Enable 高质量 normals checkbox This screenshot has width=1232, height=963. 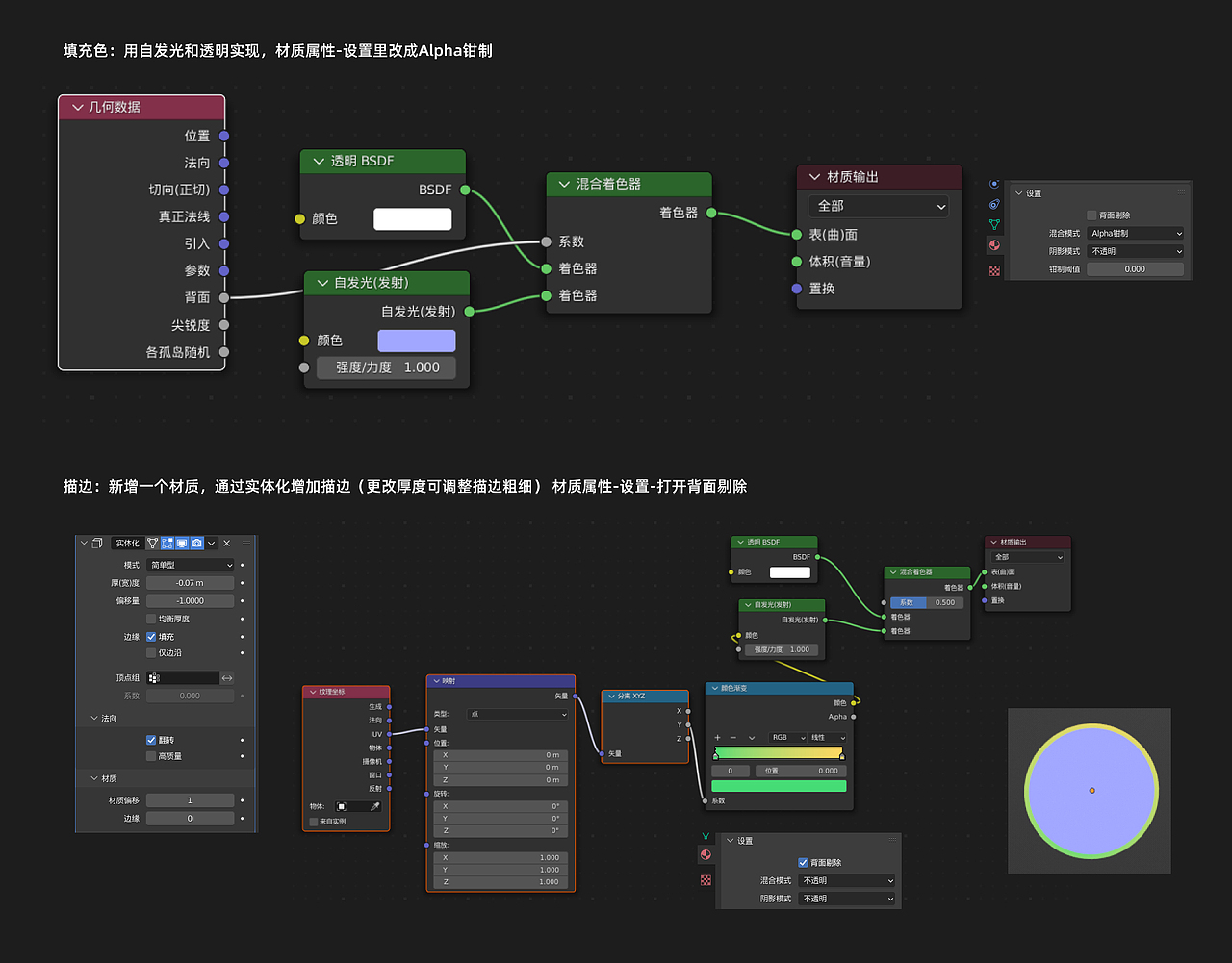(x=151, y=756)
